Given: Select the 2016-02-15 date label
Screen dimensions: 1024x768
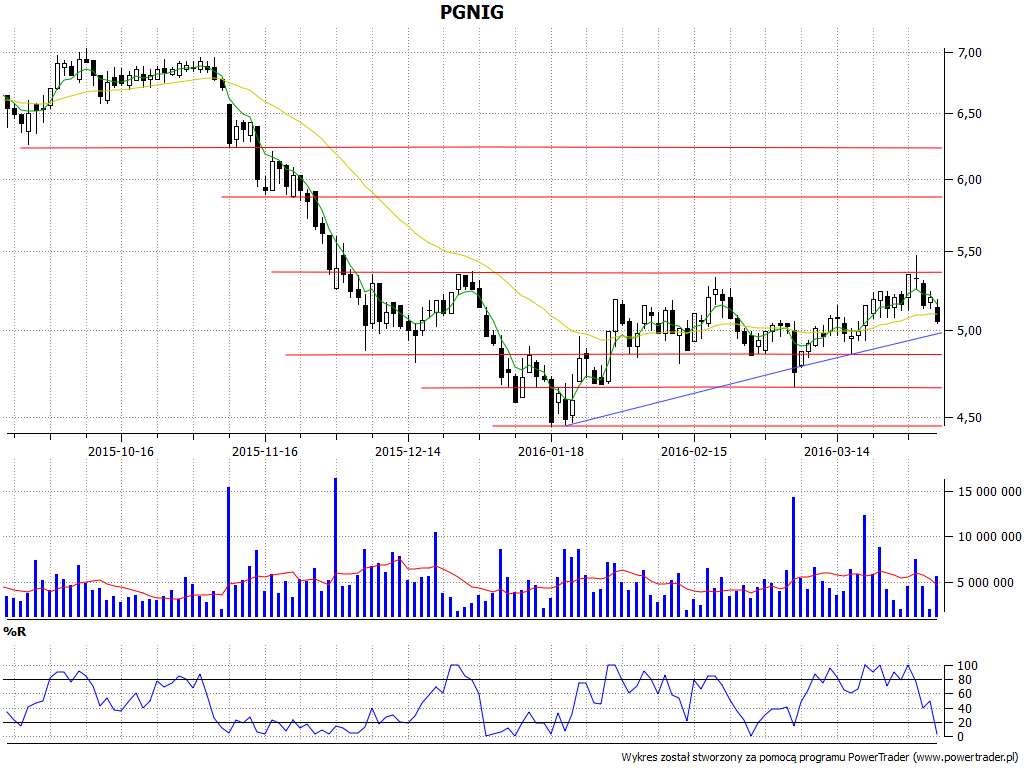Looking at the screenshot, I should point(694,451).
